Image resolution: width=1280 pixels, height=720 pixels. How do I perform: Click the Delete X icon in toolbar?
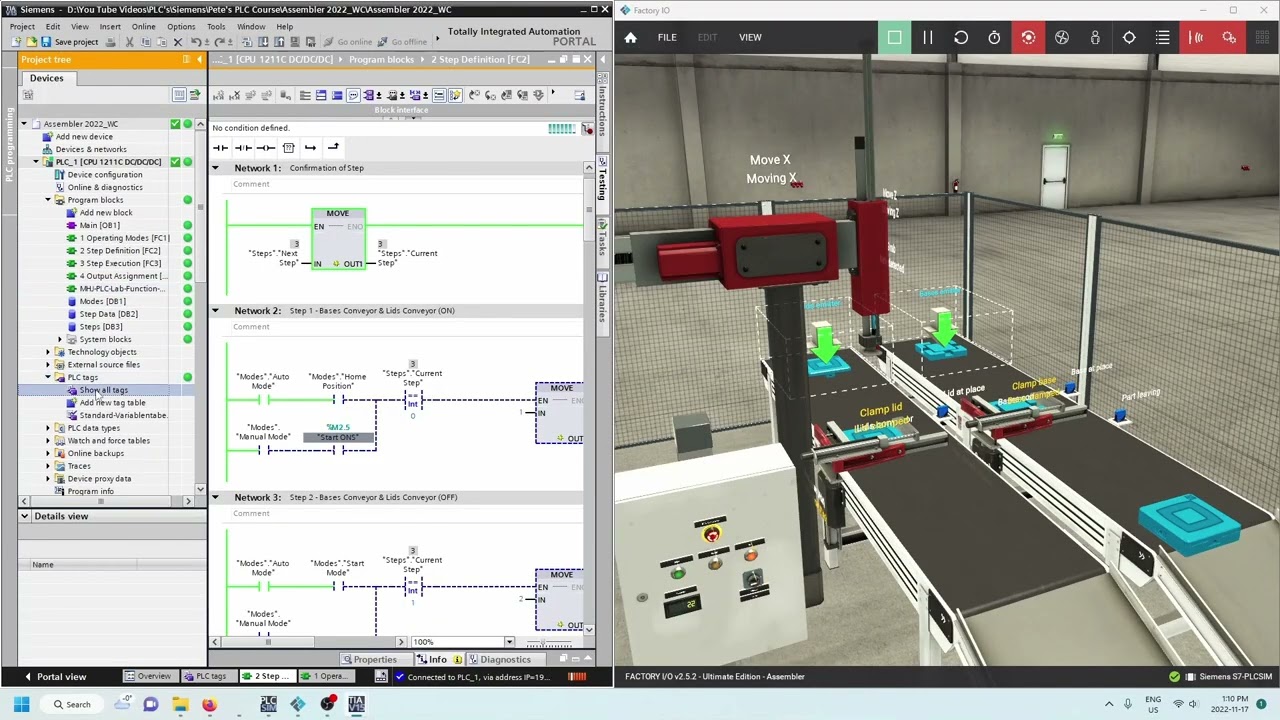pos(178,42)
